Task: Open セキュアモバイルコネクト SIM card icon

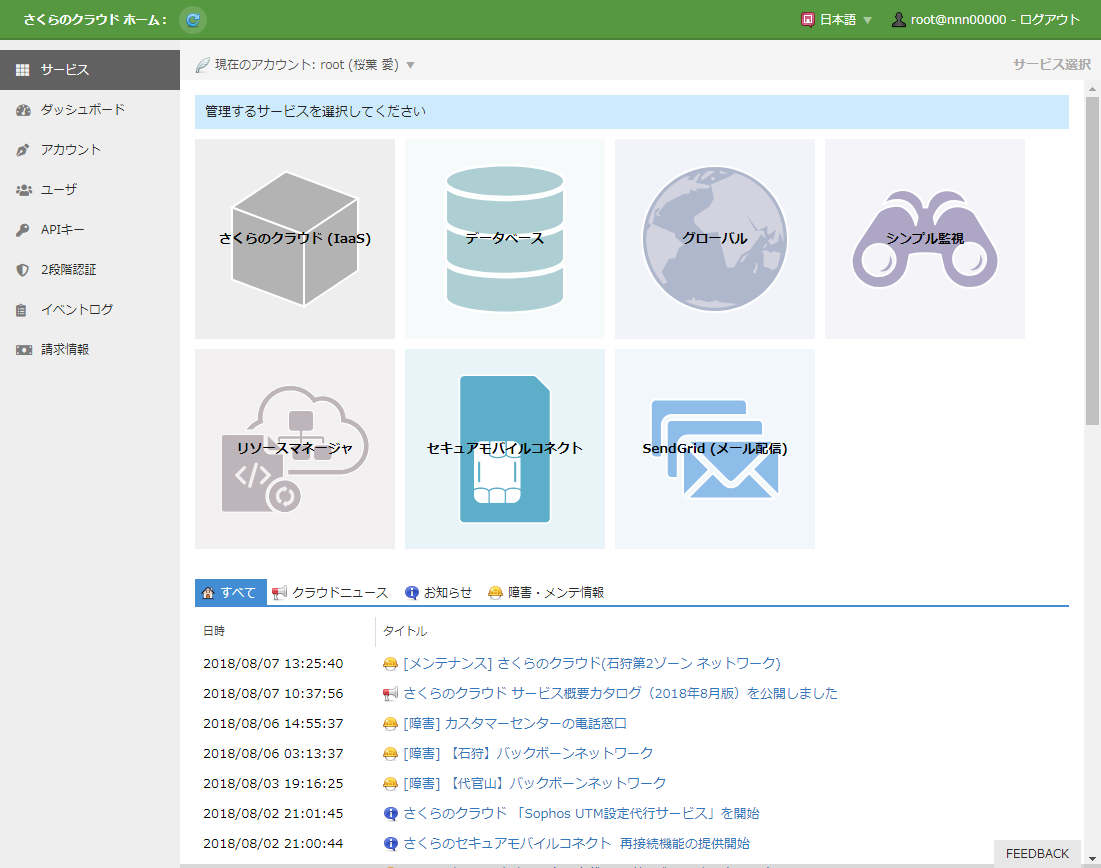Action: 503,448
